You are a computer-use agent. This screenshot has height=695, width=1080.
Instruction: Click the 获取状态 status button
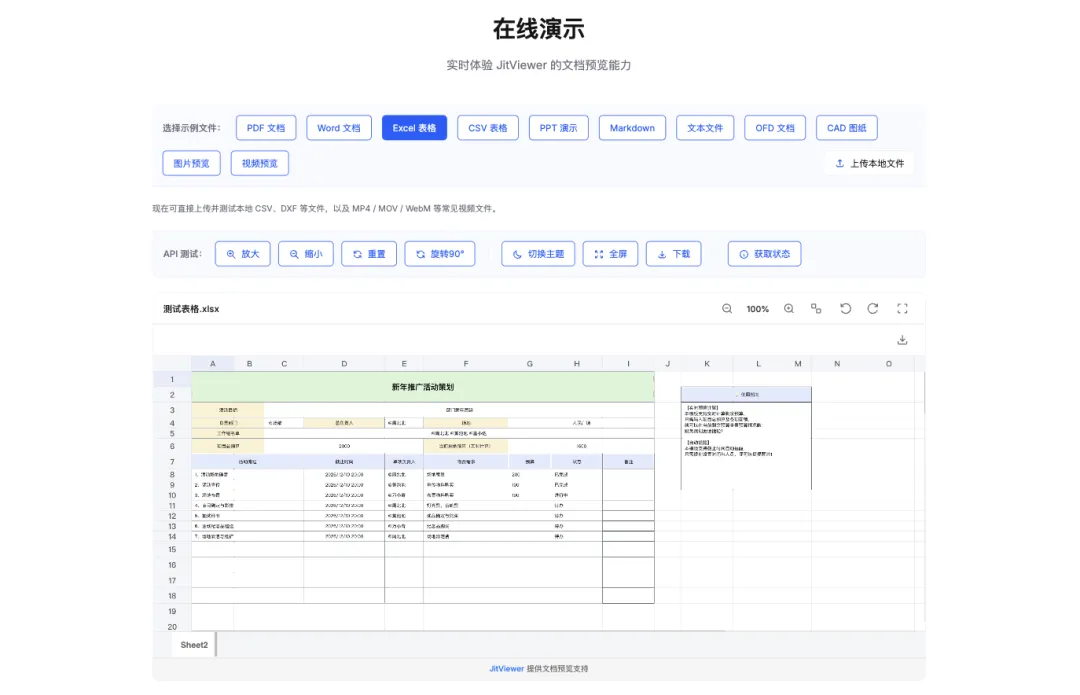click(764, 253)
